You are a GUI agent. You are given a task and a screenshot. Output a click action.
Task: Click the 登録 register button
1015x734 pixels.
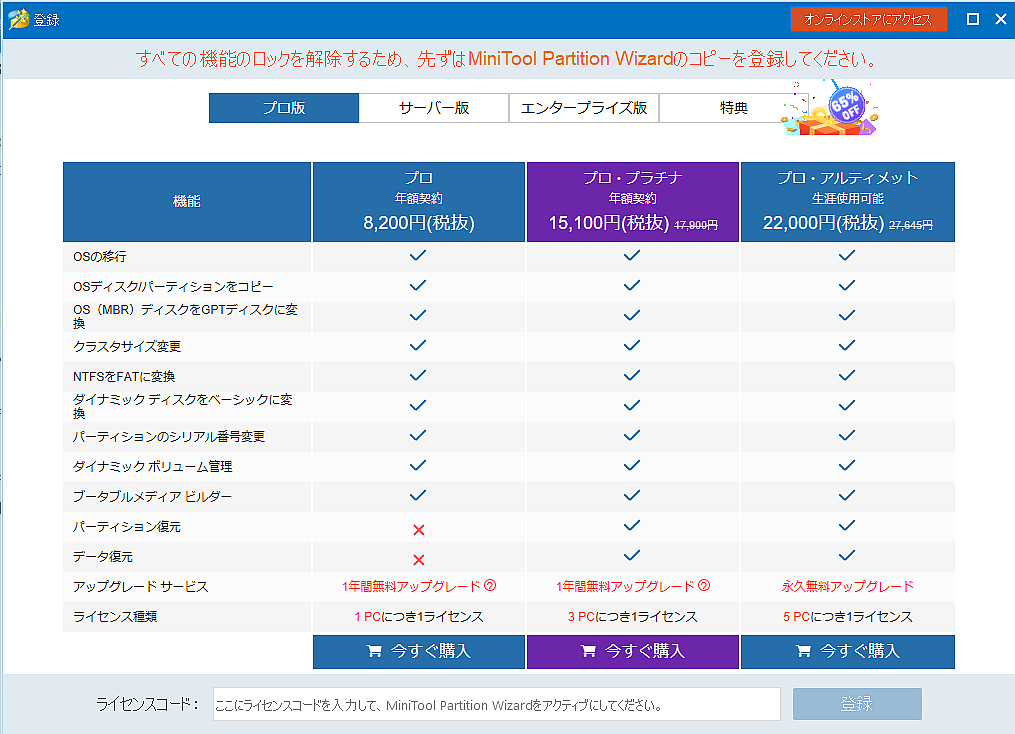857,704
